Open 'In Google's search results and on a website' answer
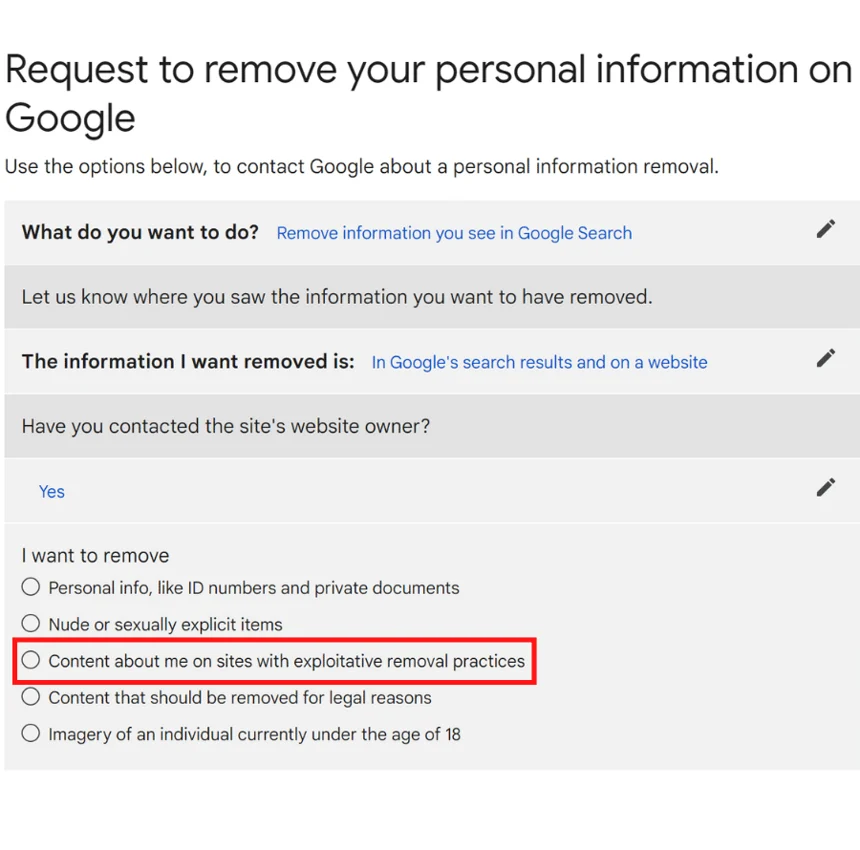The width and height of the screenshot is (860, 850). (540, 362)
